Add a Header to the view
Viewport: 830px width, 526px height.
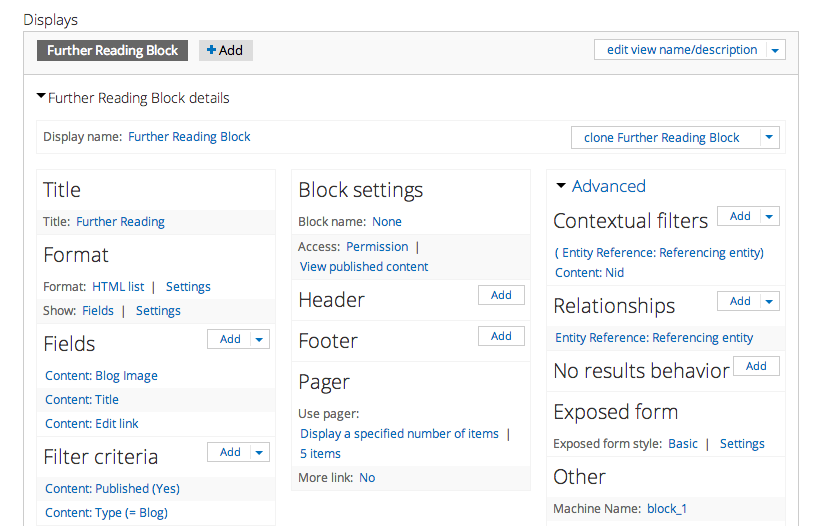[x=501, y=295]
